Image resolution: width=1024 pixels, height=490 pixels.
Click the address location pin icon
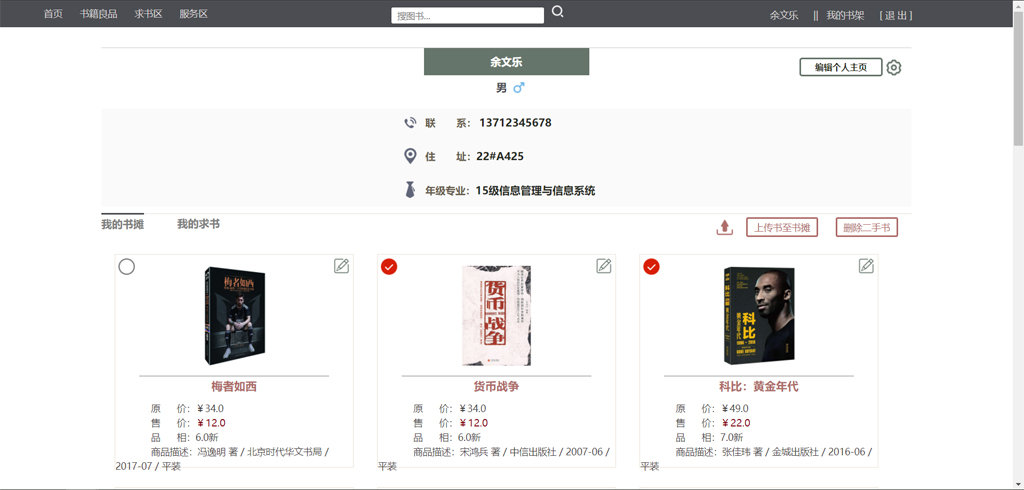[x=410, y=156]
